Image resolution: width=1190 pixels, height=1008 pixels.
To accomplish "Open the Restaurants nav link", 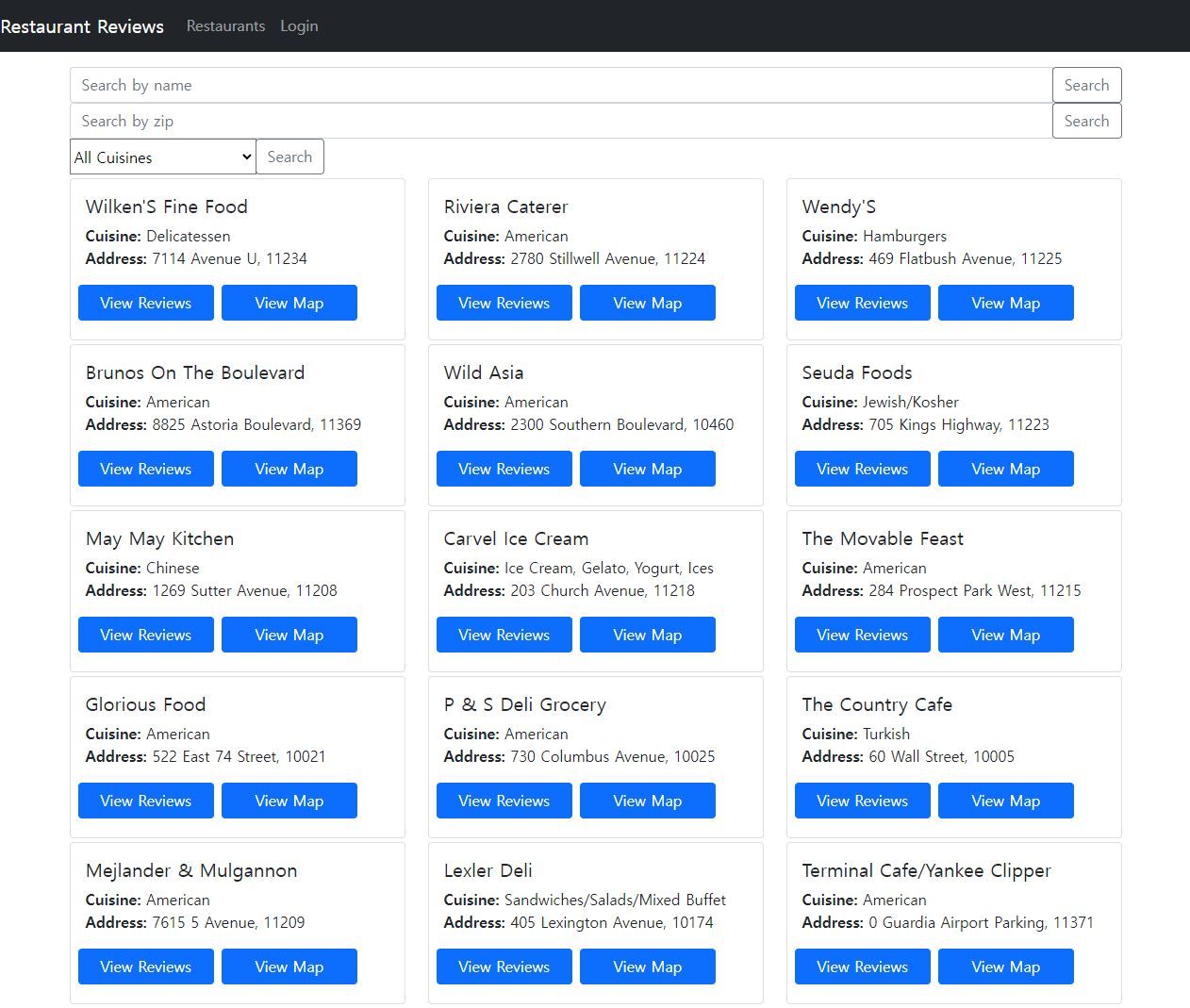I will click(225, 26).
